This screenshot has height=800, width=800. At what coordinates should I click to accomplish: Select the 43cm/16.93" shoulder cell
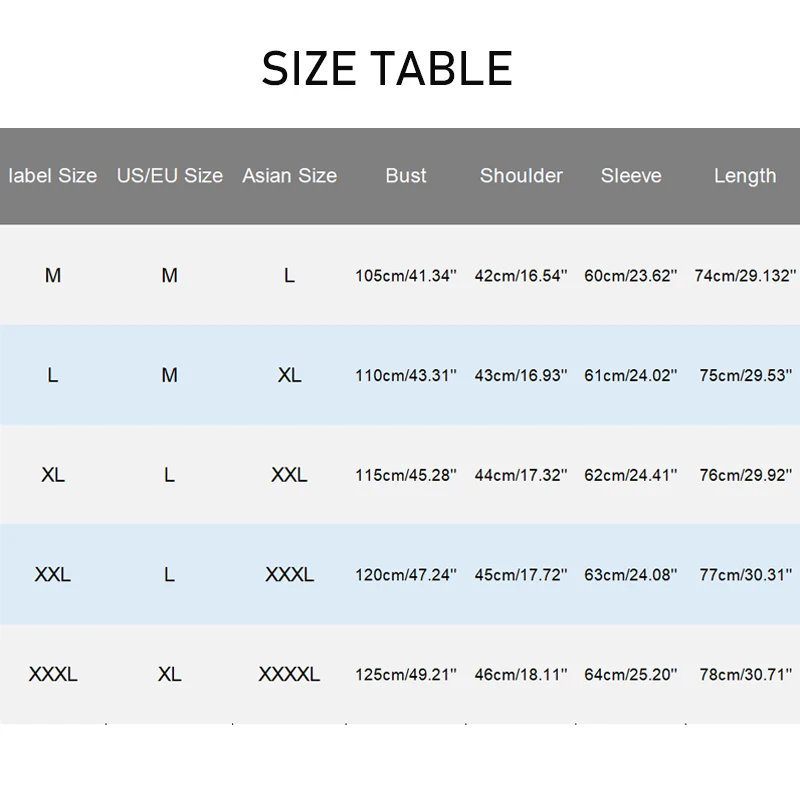coord(521,376)
